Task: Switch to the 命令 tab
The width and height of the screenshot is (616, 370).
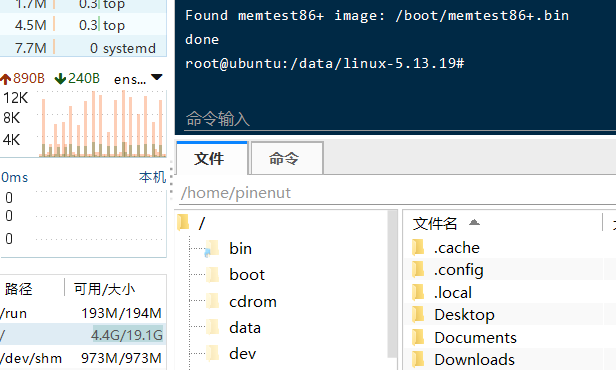Action: (x=287, y=158)
